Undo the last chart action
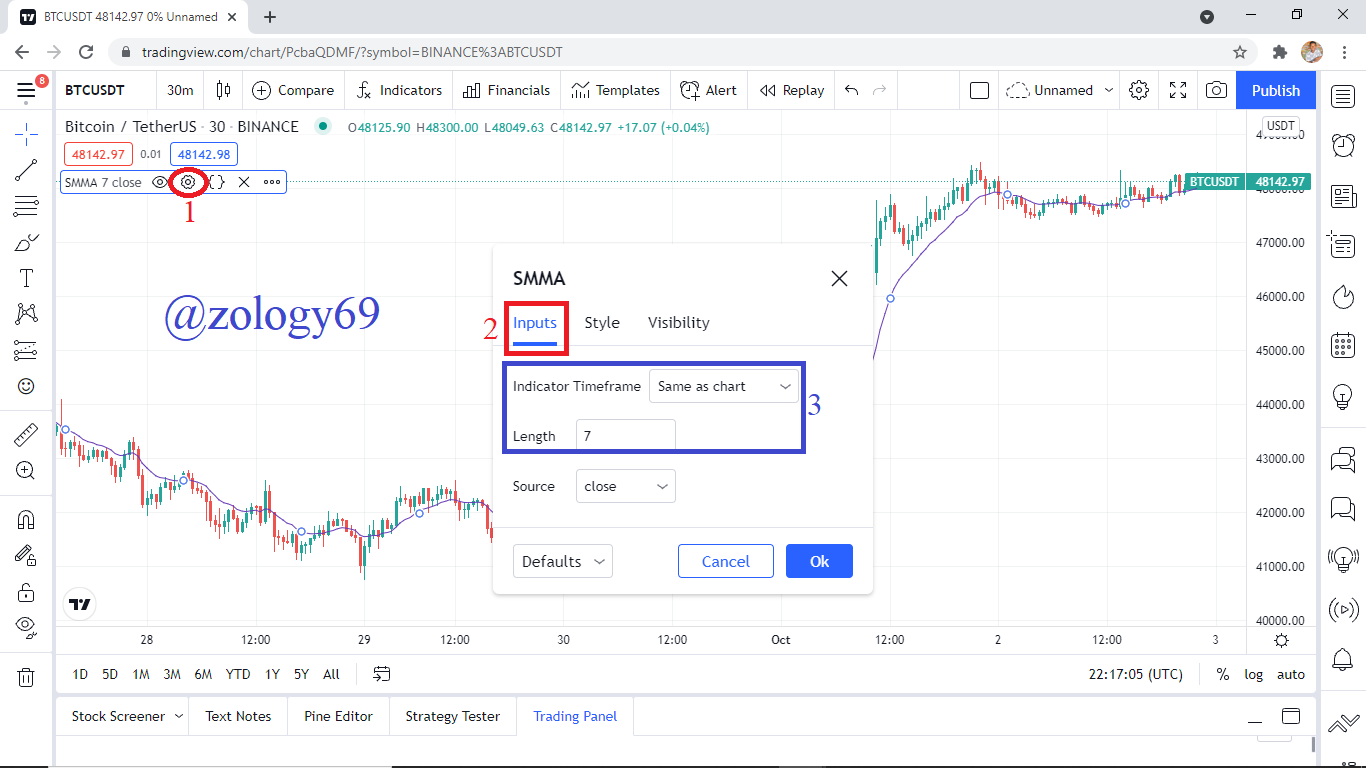 852,90
